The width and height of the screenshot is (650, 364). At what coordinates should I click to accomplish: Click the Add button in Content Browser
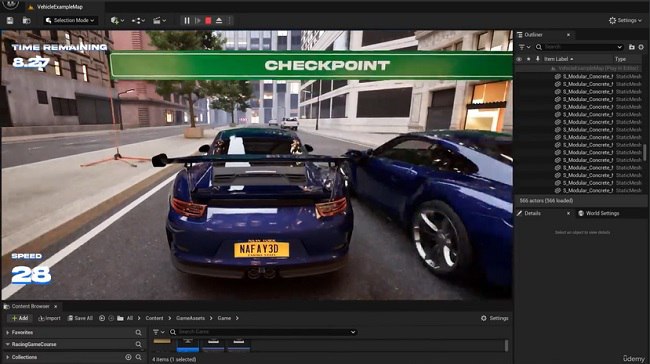[19, 318]
